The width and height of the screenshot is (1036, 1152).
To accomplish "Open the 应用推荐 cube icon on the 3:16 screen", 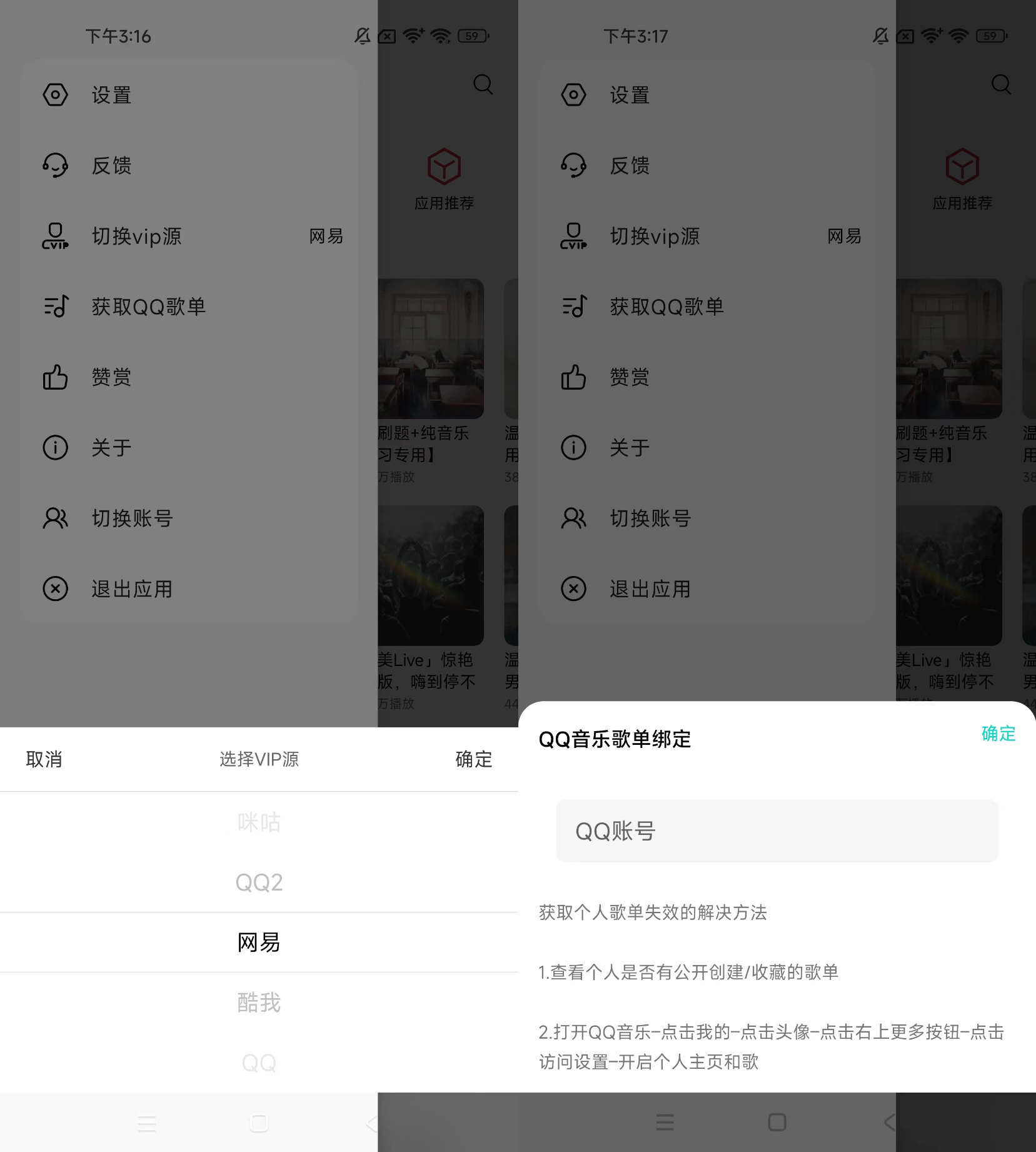I will click(444, 168).
